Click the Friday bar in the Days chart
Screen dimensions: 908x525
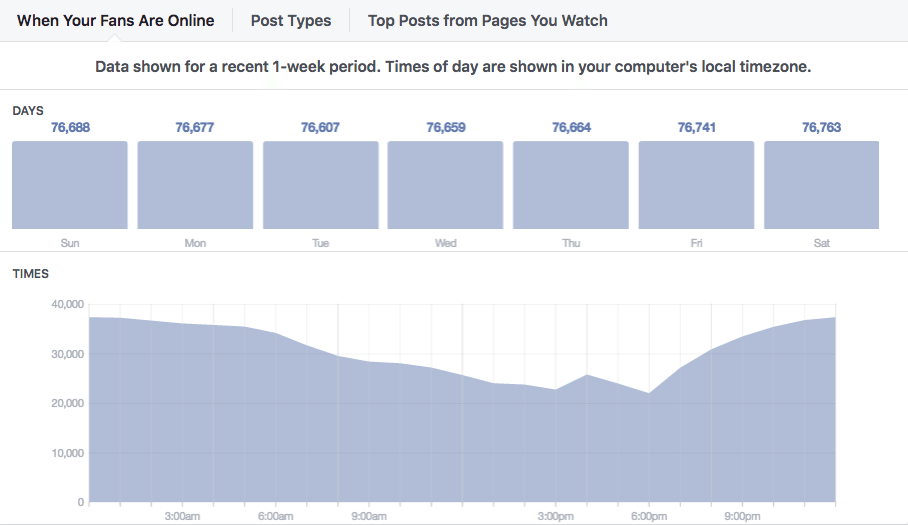click(696, 185)
